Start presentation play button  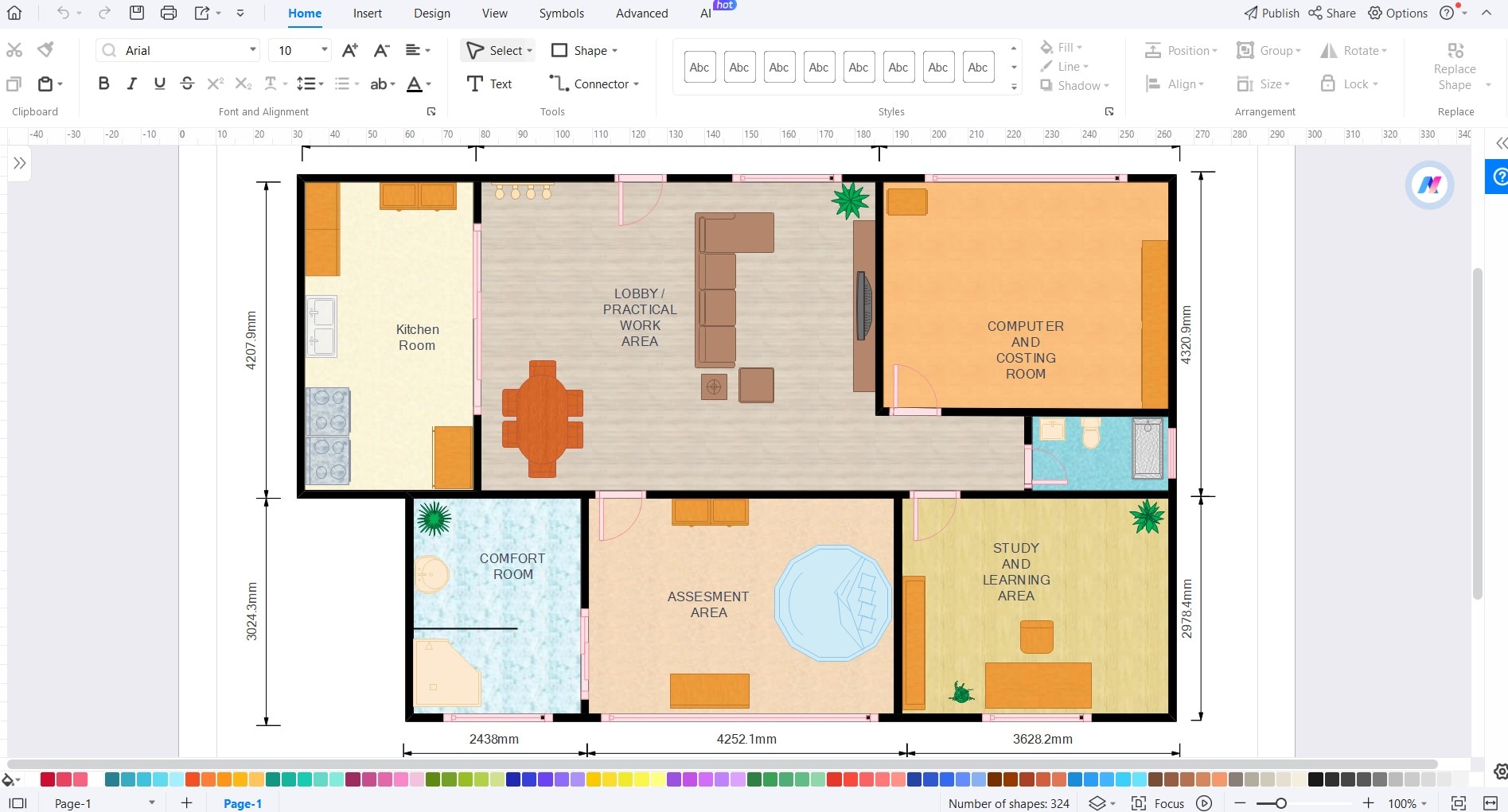coord(1204,803)
